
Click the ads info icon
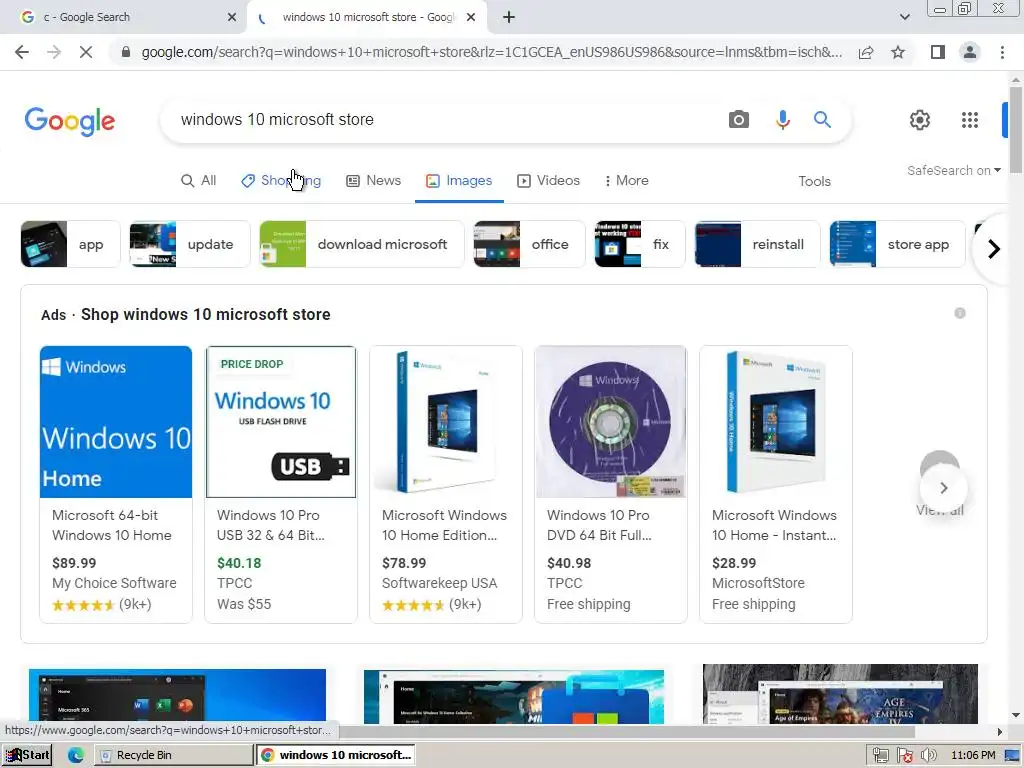(x=959, y=313)
